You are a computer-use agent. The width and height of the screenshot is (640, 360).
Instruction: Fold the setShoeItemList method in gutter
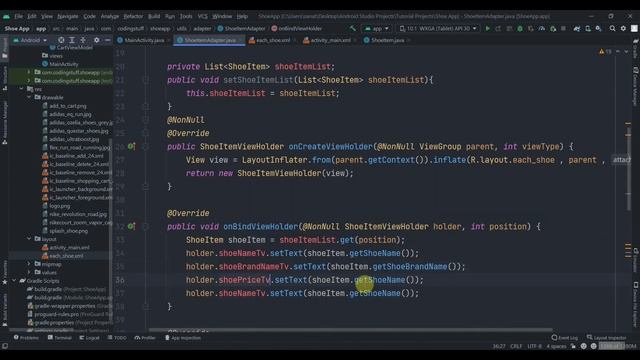click(x=145, y=80)
